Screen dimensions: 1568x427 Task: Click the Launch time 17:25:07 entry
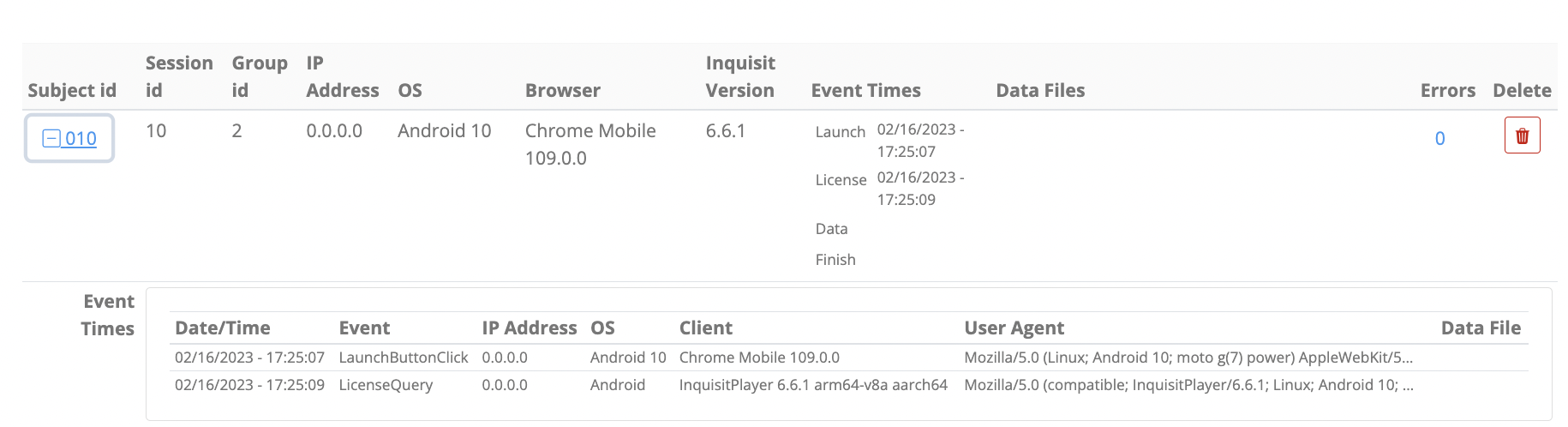pyautogui.click(x=920, y=140)
